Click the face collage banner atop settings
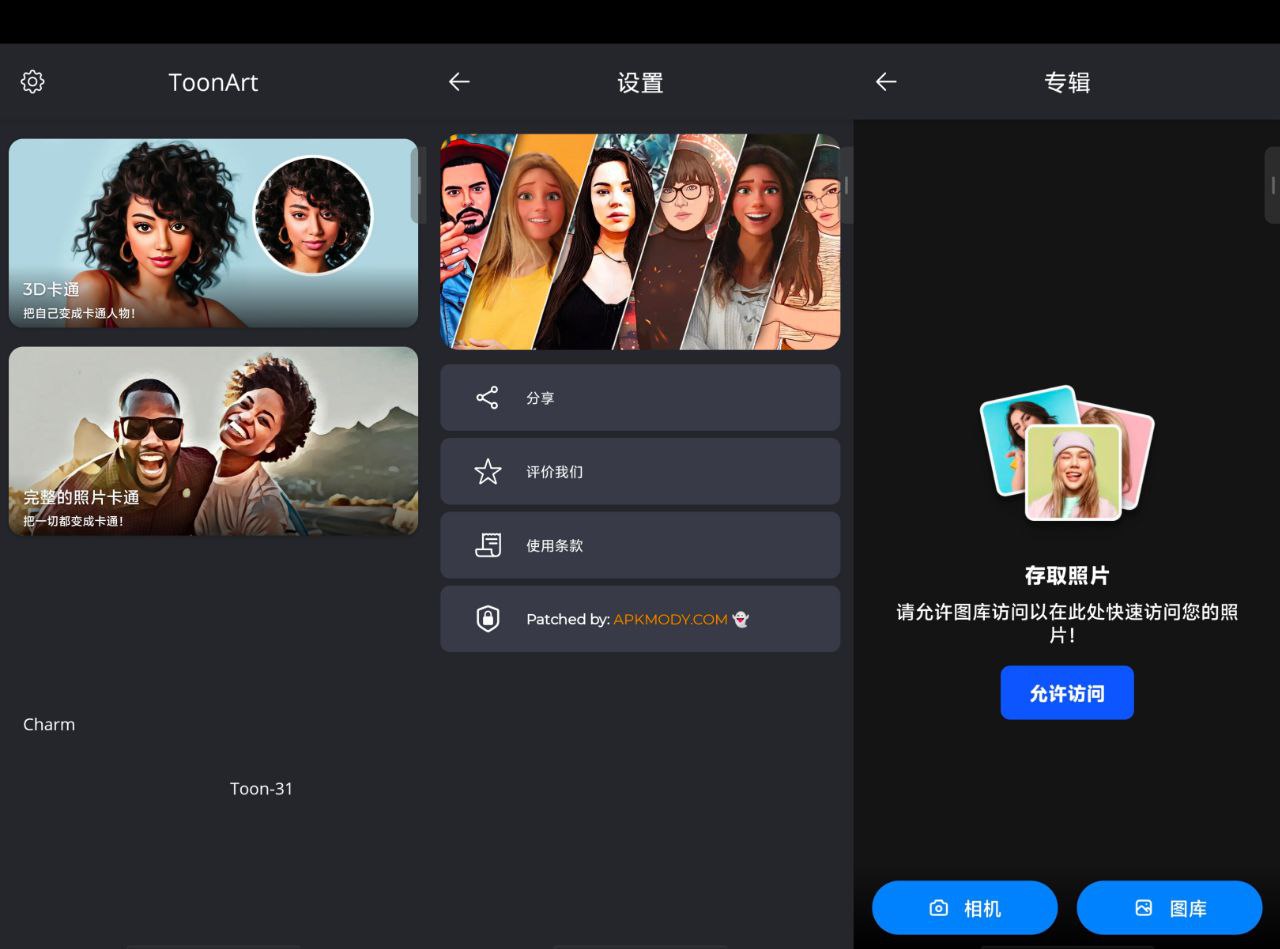The height and width of the screenshot is (949, 1280). tap(640, 241)
